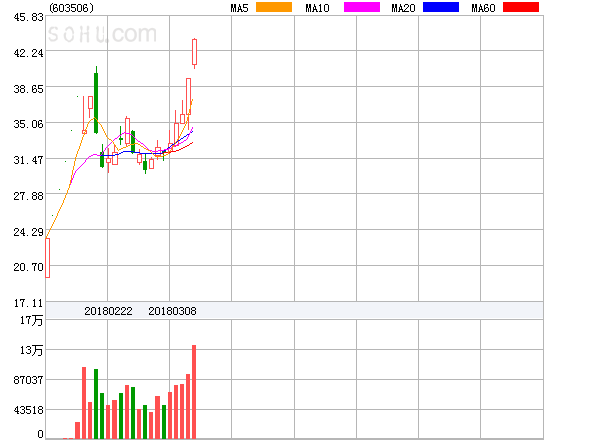
Task: Click the first red candlestick near 20.70
Action: pyautogui.click(x=47, y=258)
